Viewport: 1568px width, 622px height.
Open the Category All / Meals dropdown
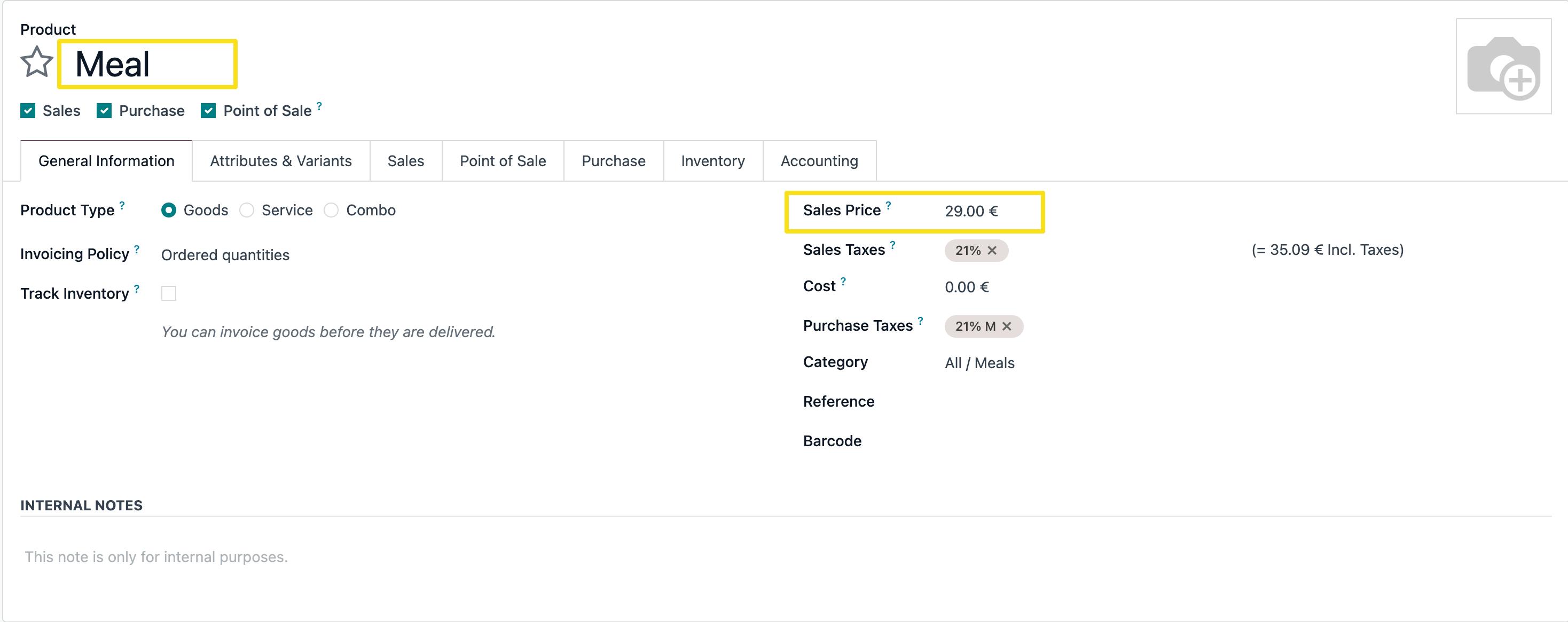point(979,363)
